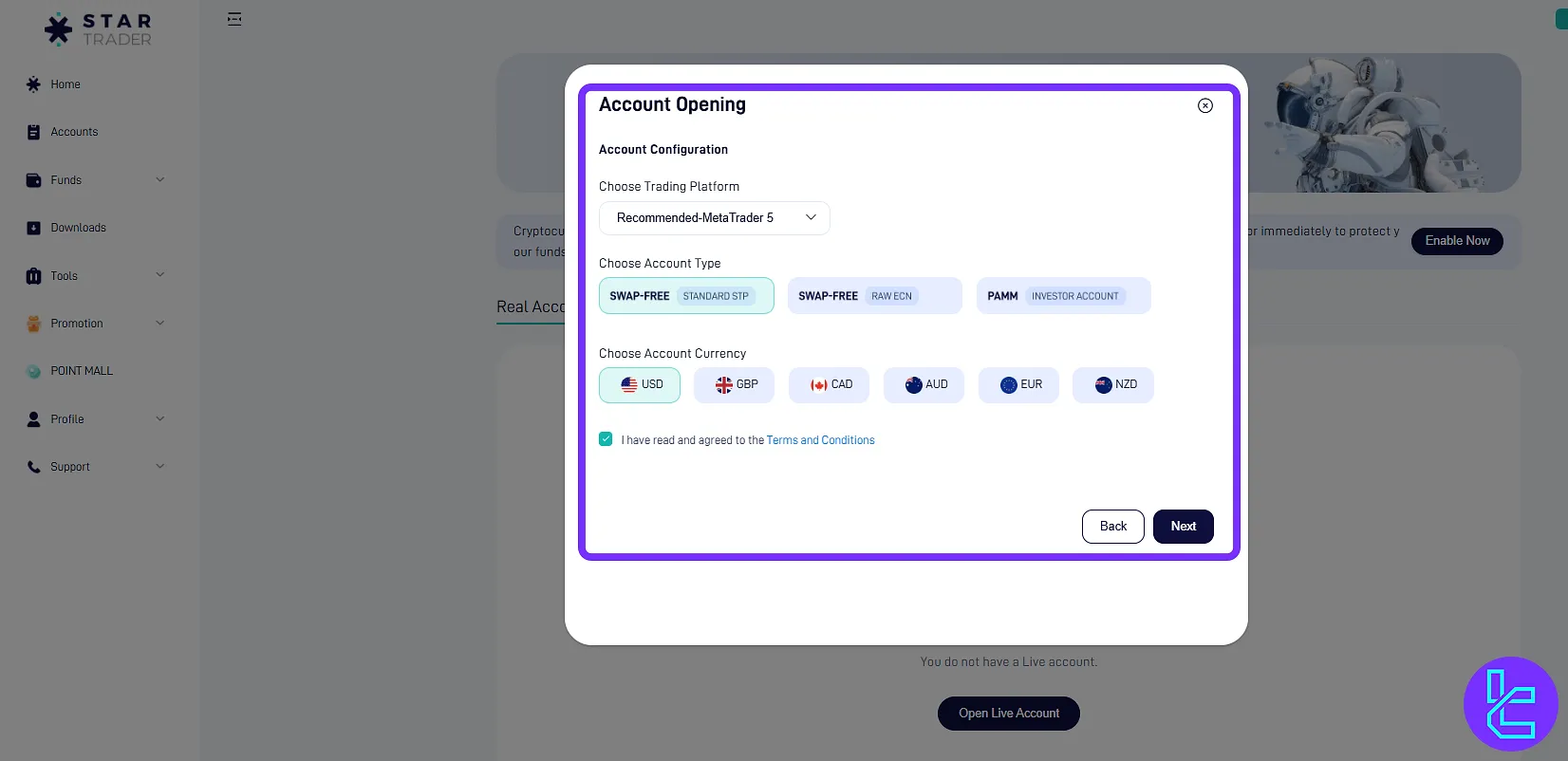The height and width of the screenshot is (761, 1568).
Task: Choose EUR as account currency
Action: click(1018, 385)
